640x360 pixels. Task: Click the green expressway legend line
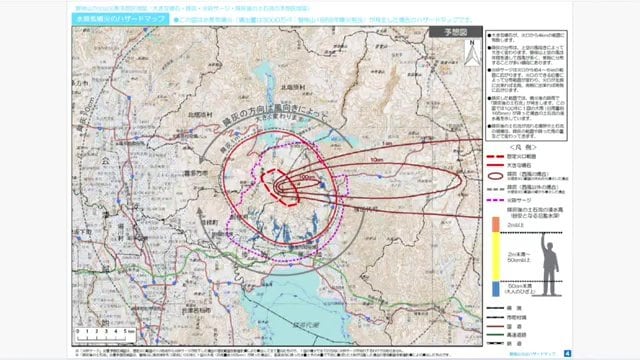495,335
